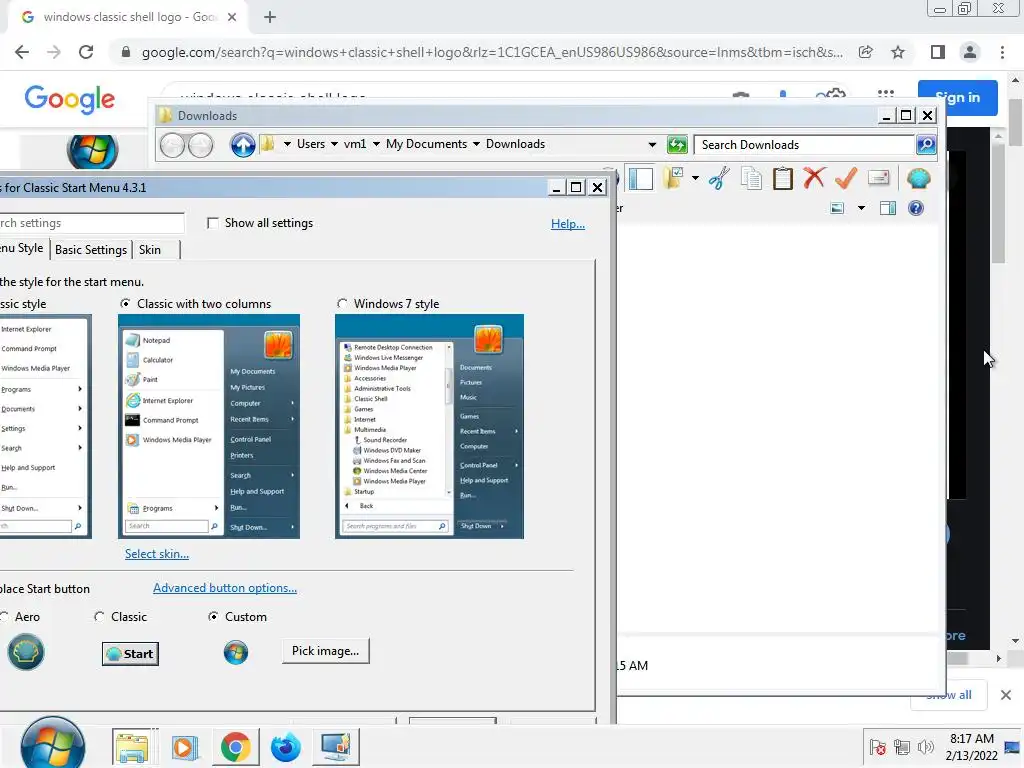Open the Folder Options toolbar icon
The height and width of the screenshot is (768, 1024).
click(673, 178)
